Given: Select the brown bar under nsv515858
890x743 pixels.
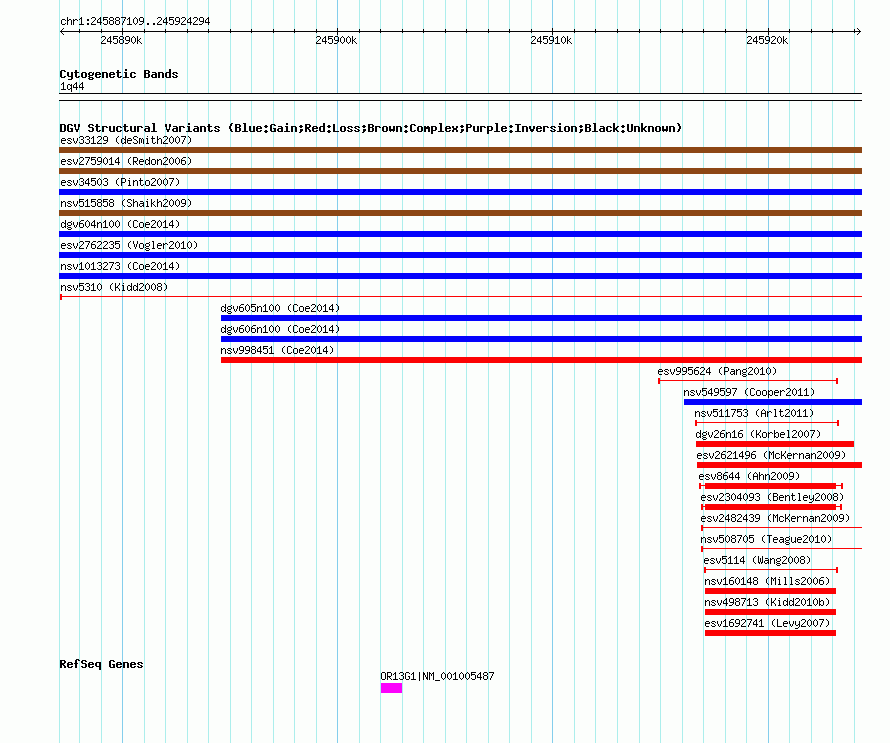Looking at the screenshot, I should [x=460, y=213].
